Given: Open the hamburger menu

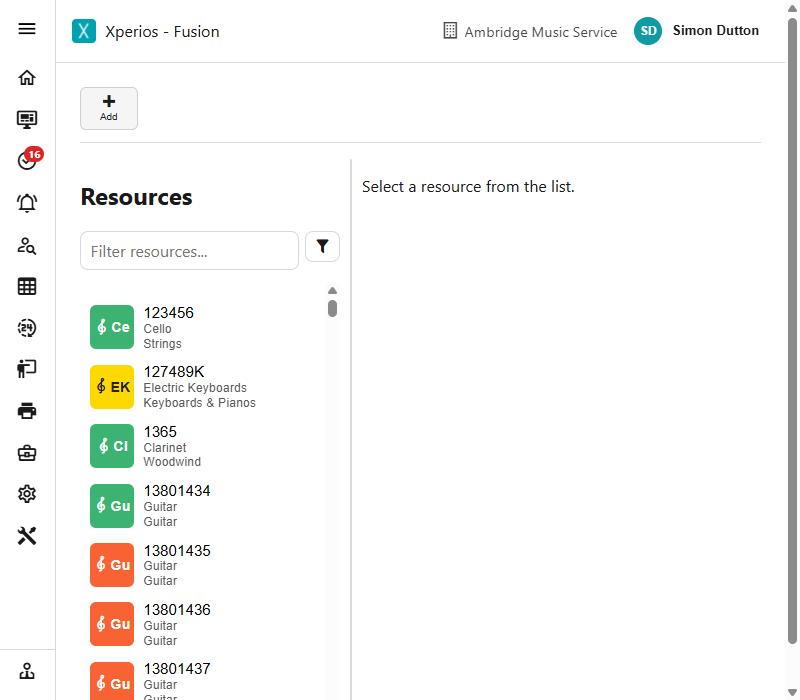Looking at the screenshot, I should pos(27,29).
